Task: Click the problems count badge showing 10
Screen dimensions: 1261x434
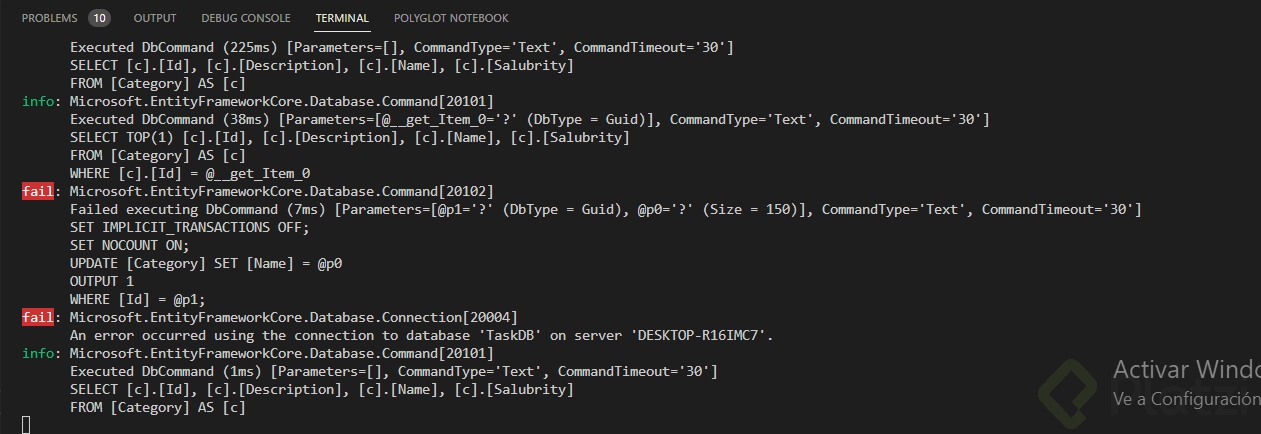Action: coord(99,18)
